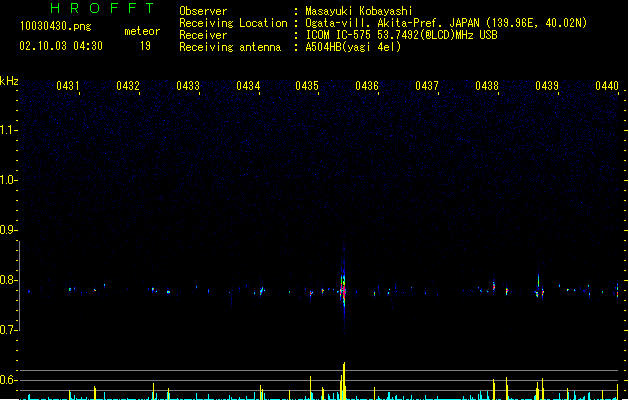Click the 0439 time marker
Image resolution: width=629 pixels, height=400 pixels.
547,86
